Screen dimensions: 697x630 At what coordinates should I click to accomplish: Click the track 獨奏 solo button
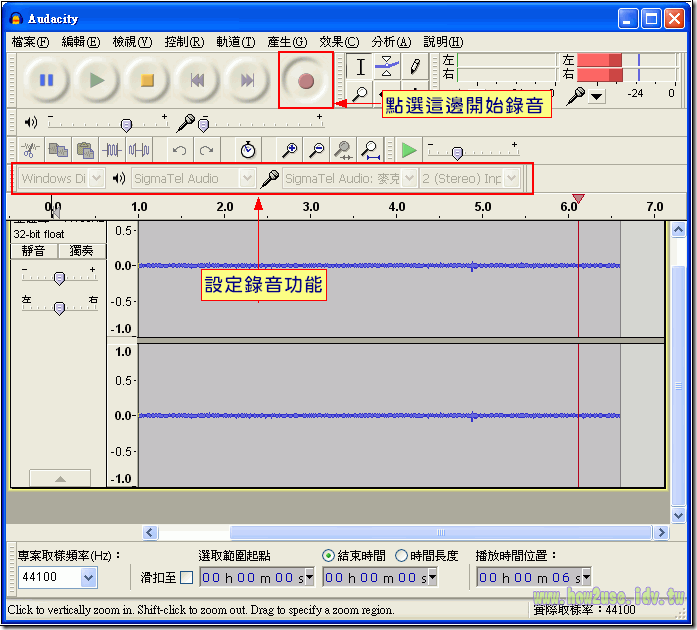pos(80,251)
